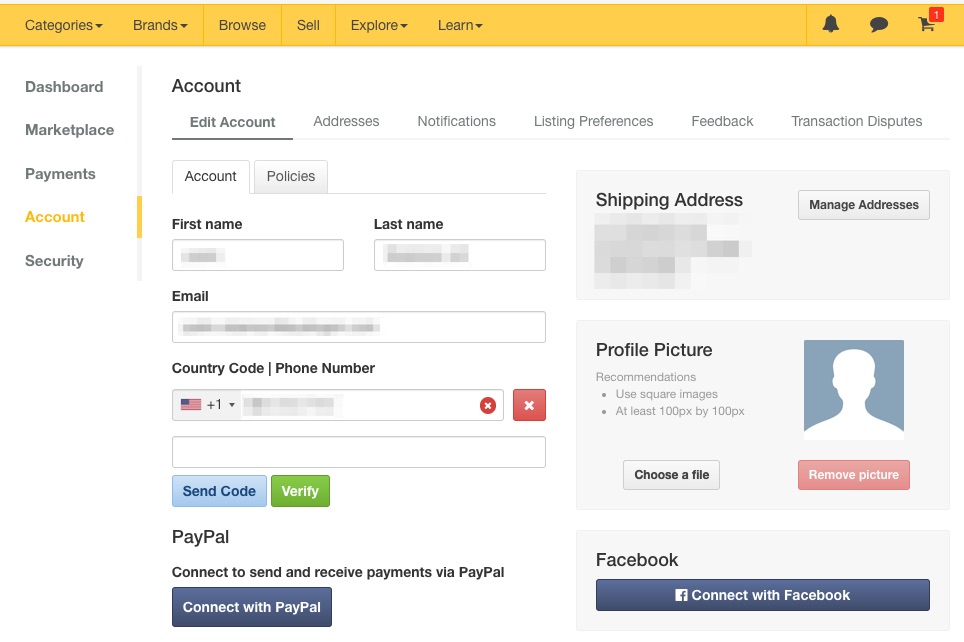
Task: Open the +1 country code dropdown
Action: pos(207,405)
